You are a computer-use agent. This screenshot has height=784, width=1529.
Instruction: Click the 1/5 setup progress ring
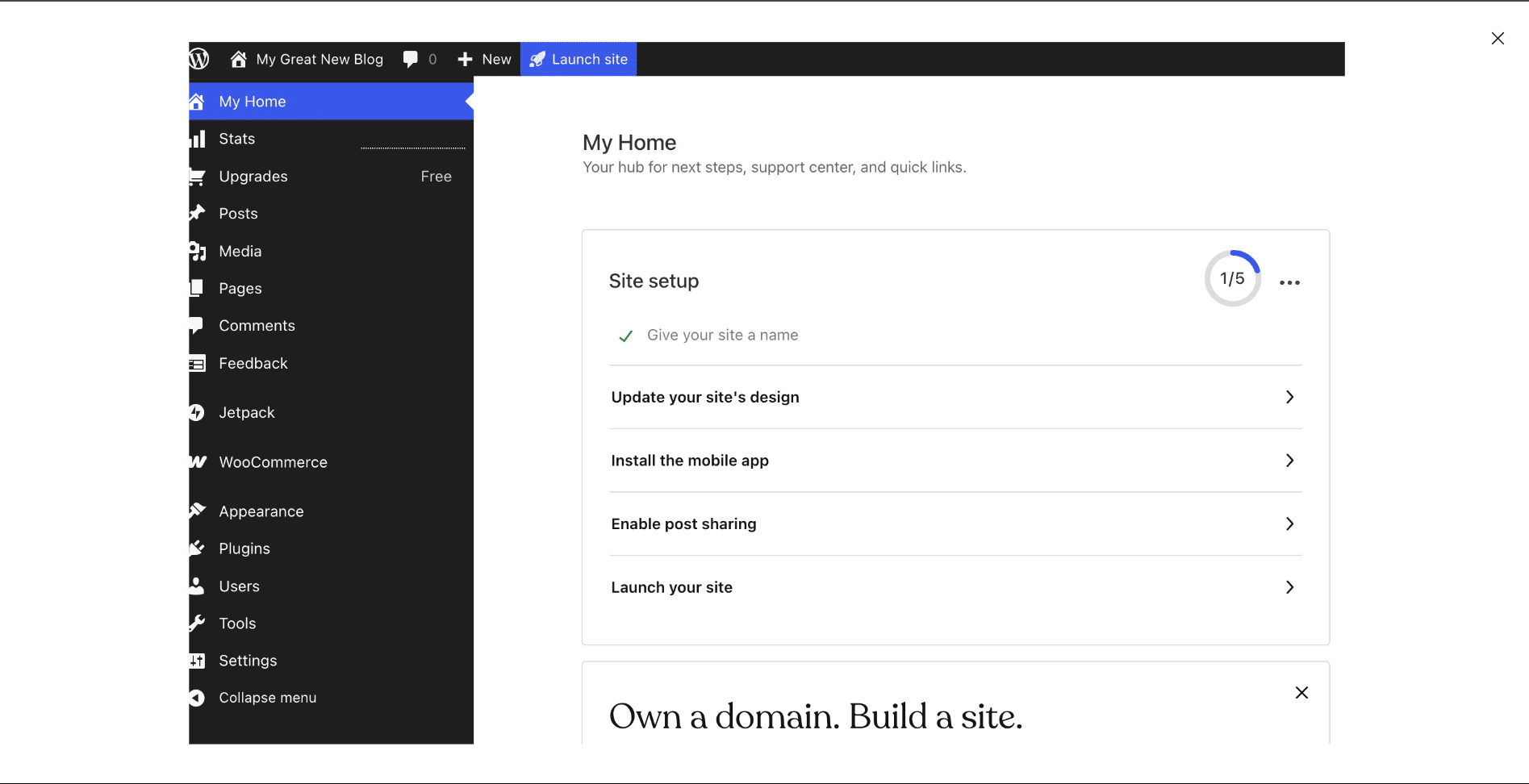(x=1232, y=278)
